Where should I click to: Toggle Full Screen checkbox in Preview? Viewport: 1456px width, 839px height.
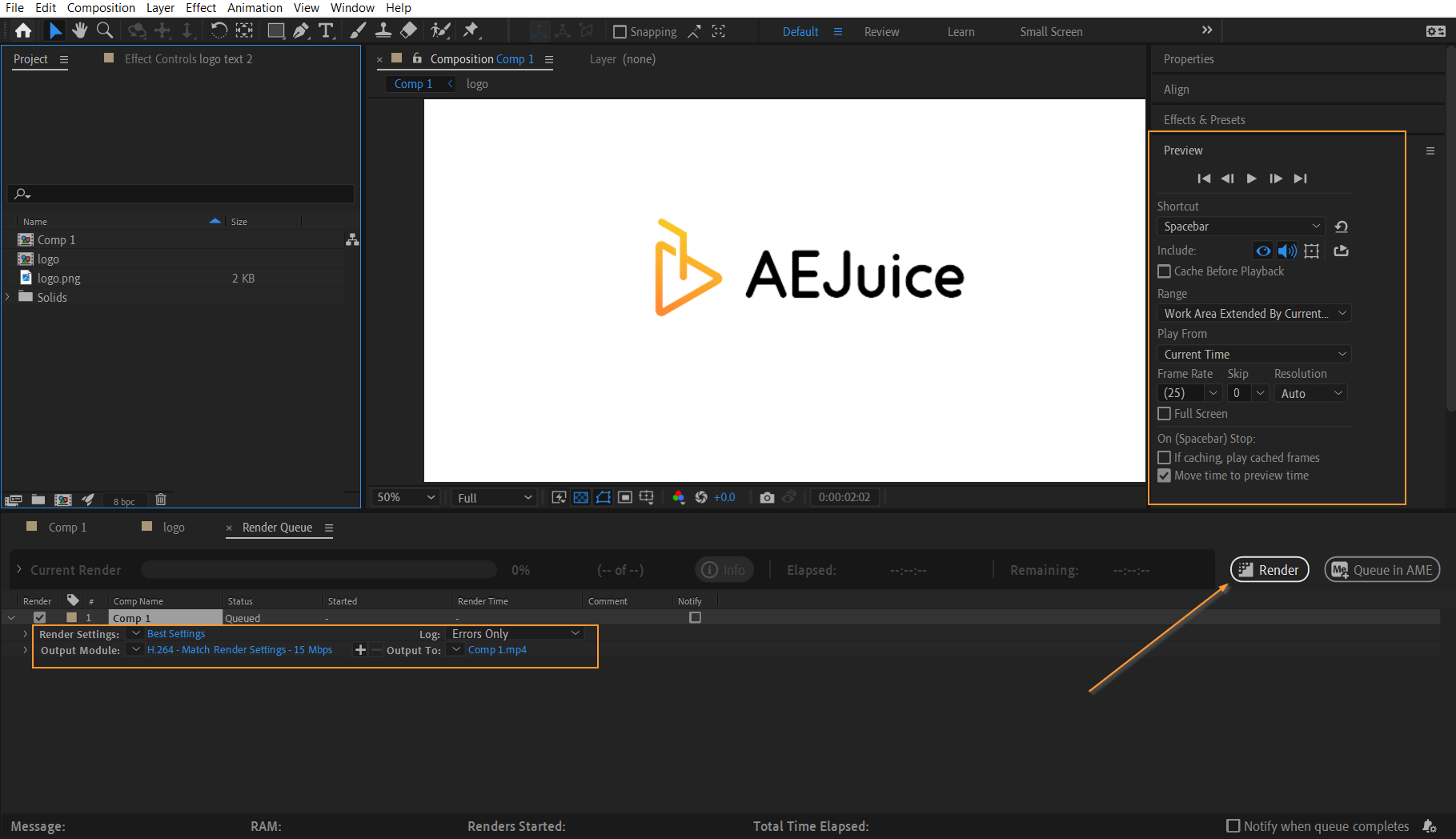pos(1165,414)
